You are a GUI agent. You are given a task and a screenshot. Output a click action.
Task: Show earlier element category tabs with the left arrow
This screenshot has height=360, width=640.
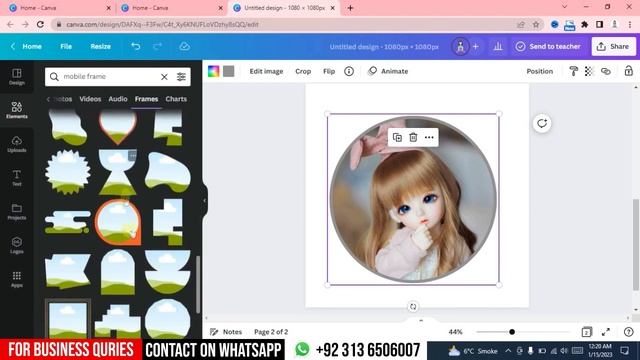point(48,99)
